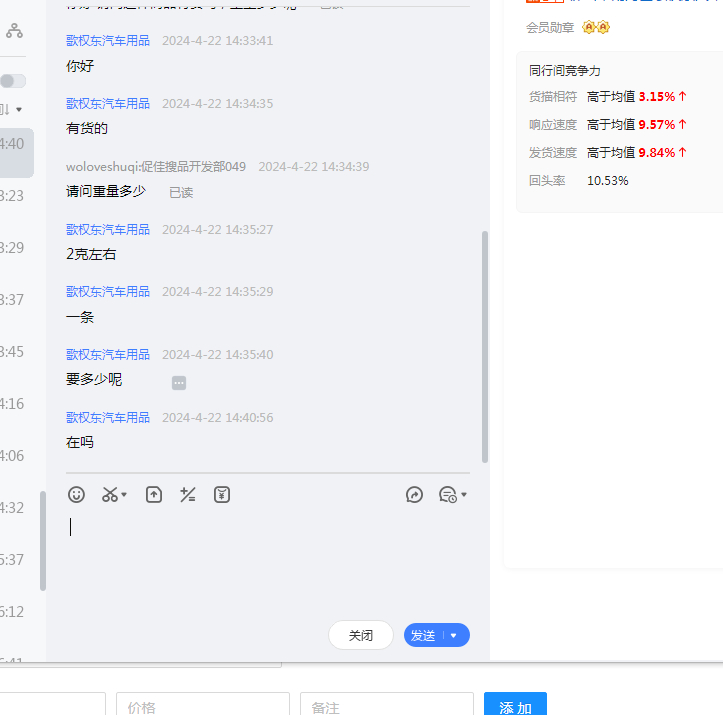Click the blue 添加 add button

[515, 706]
